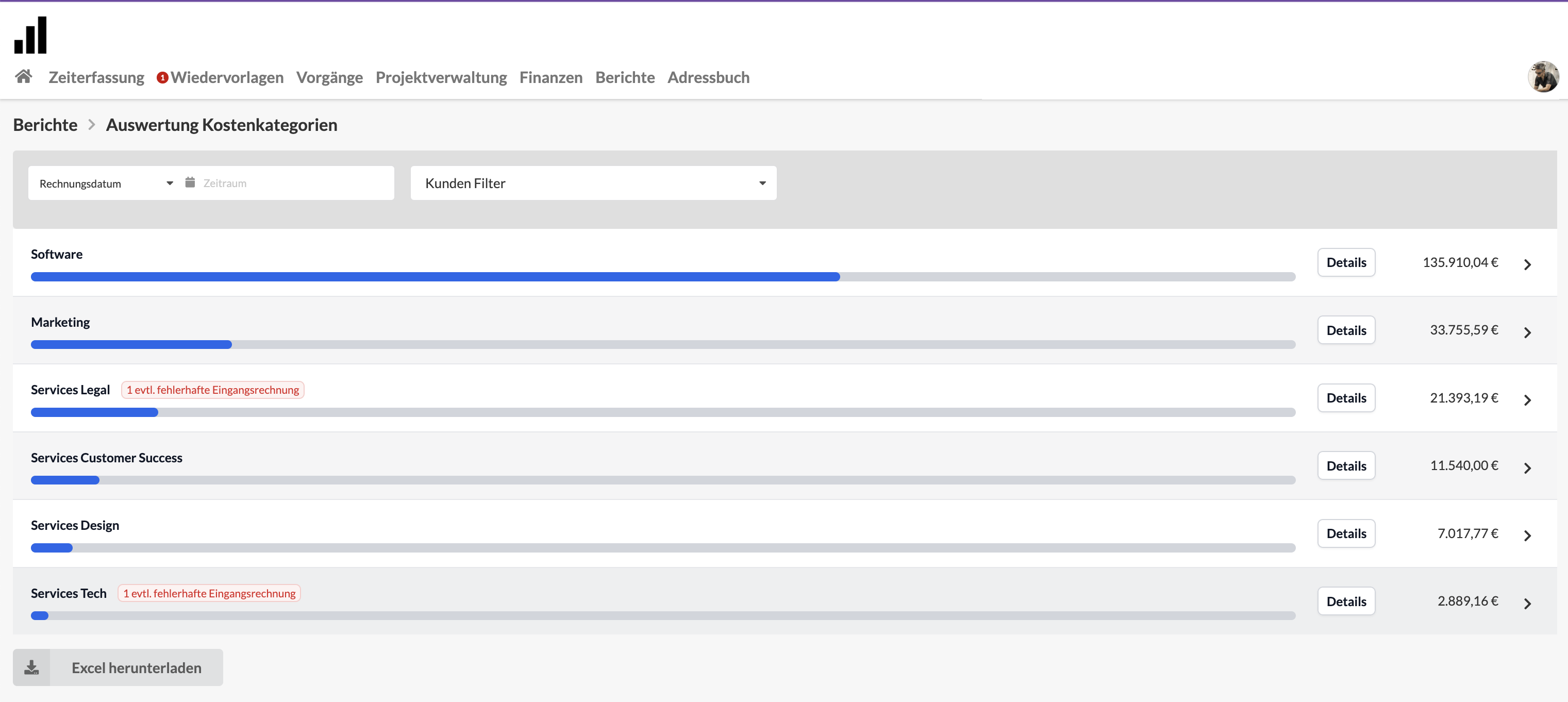Click the 11.540,00 € amount

(1463, 465)
